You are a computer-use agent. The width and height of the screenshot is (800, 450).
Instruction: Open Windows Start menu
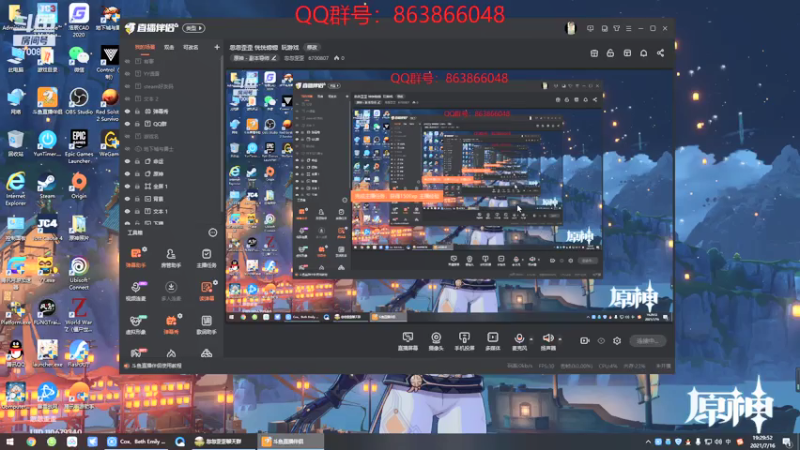click(9, 442)
